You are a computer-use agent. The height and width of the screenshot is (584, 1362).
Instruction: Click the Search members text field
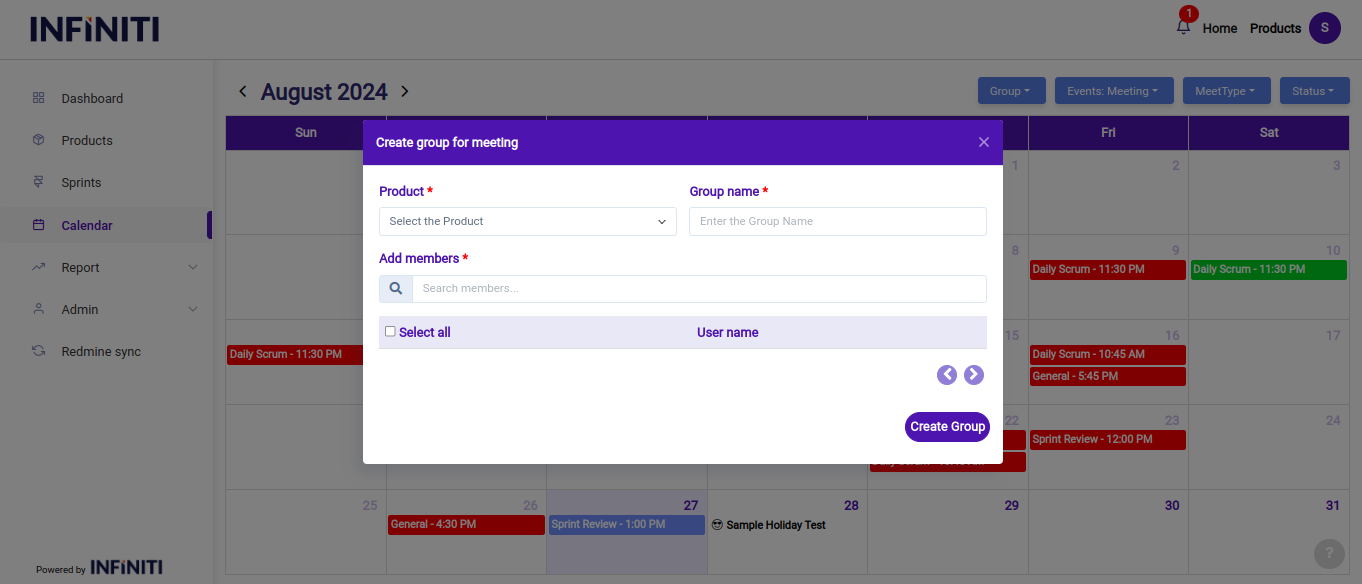(698, 289)
